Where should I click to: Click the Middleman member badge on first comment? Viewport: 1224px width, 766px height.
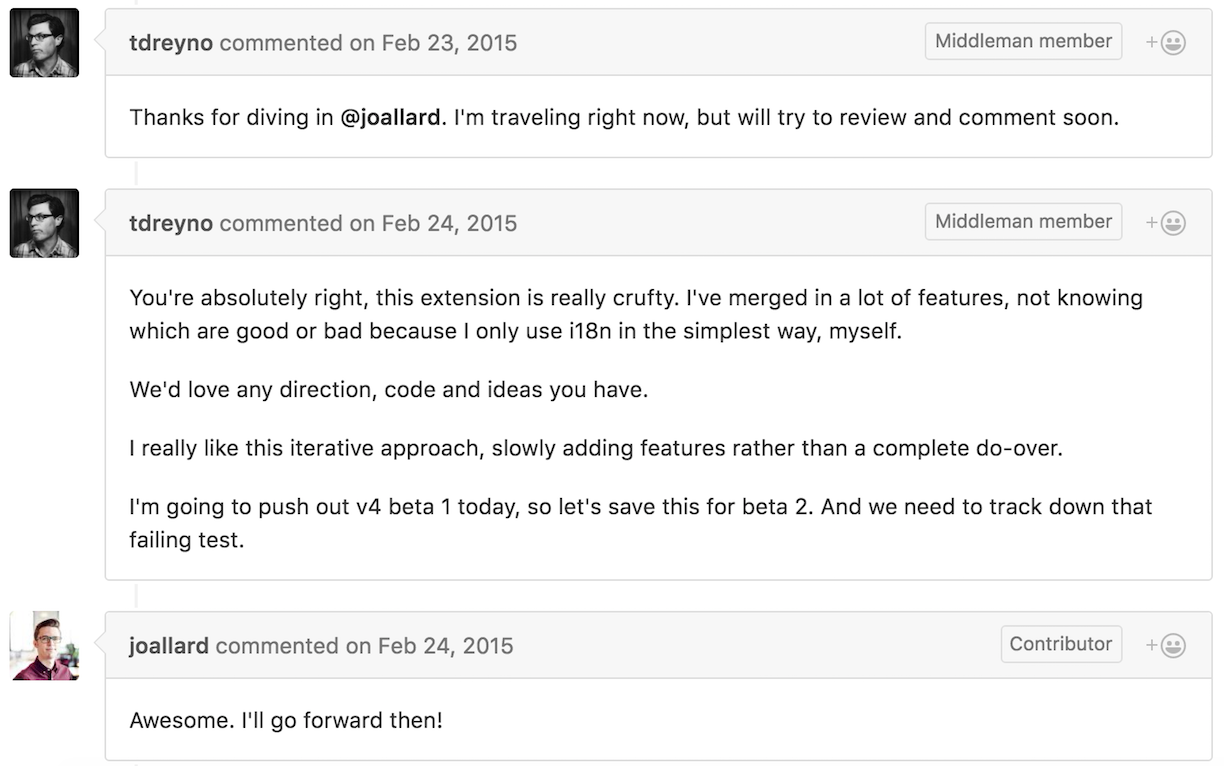pyautogui.click(x=1022, y=41)
